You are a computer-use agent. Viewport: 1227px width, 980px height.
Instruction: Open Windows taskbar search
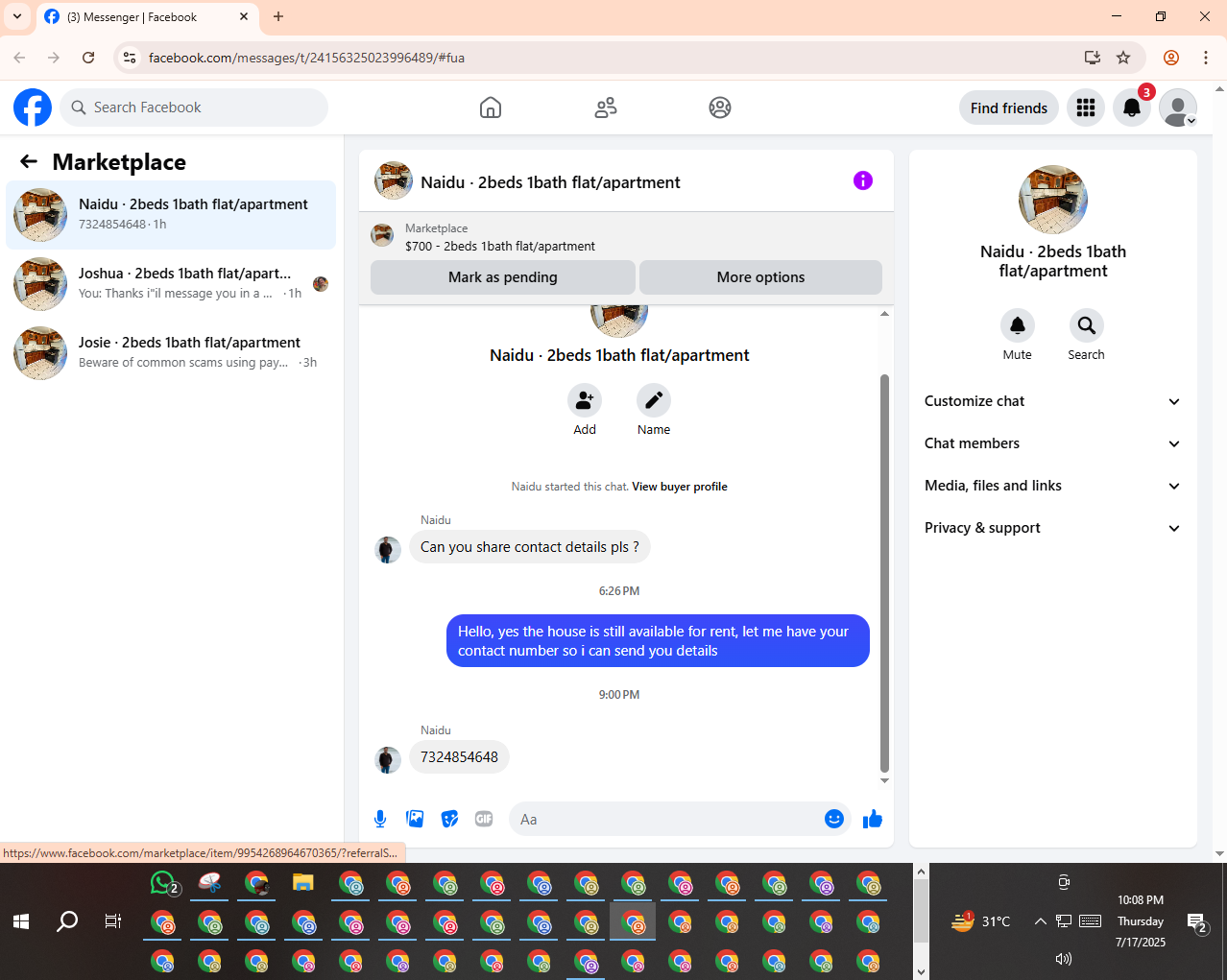(67, 921)
